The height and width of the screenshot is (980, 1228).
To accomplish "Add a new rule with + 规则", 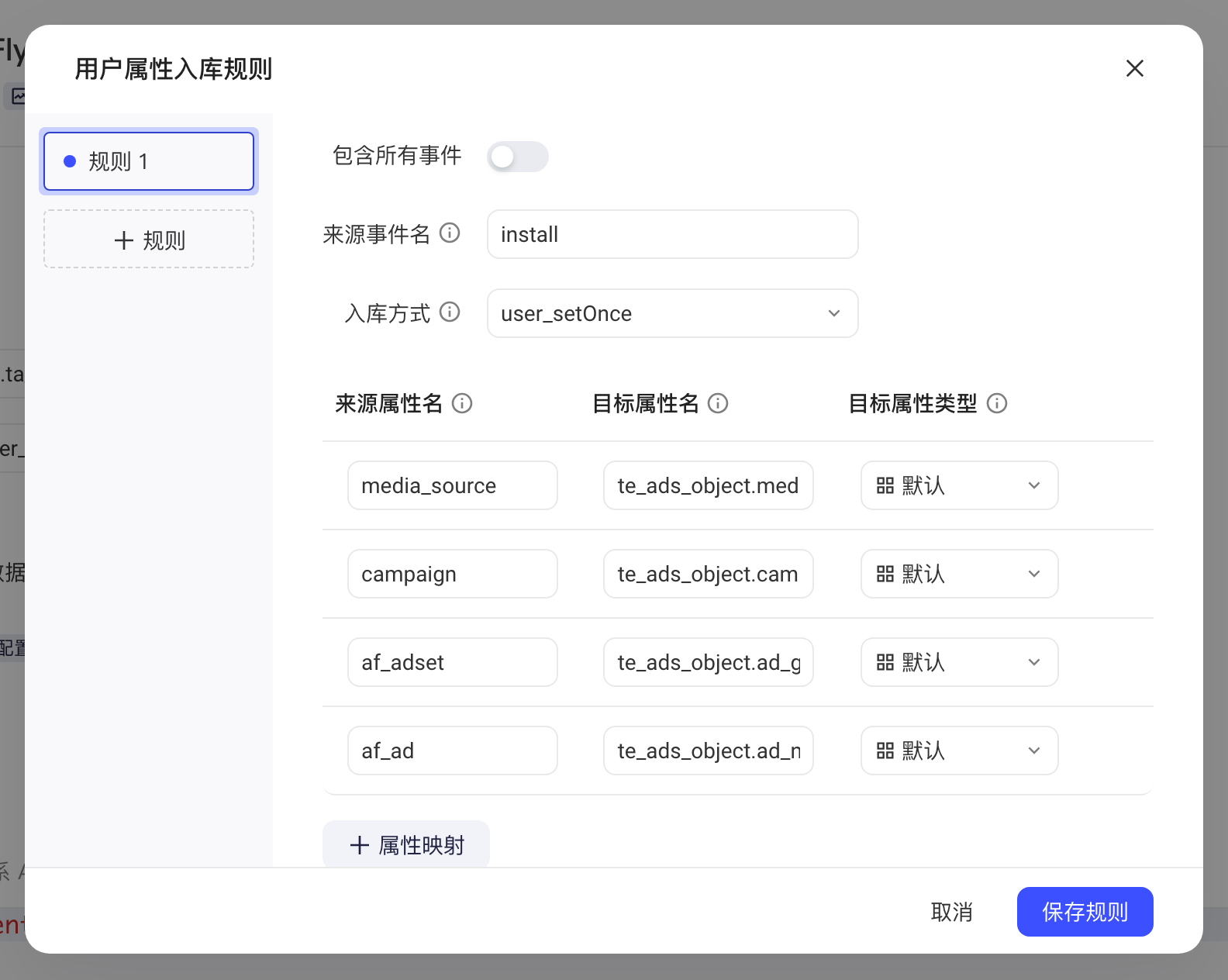I will pyautogui.click(x=149, y=239).
